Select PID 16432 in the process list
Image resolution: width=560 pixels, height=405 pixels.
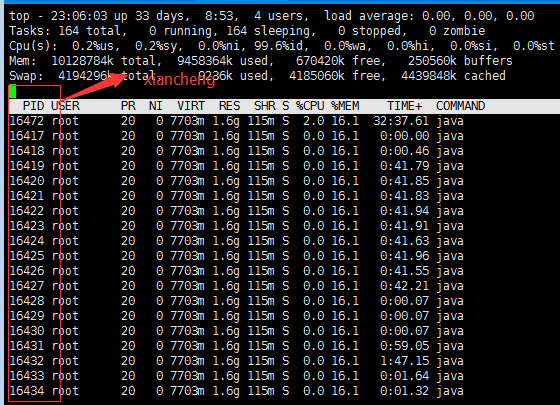click(27, 361)
